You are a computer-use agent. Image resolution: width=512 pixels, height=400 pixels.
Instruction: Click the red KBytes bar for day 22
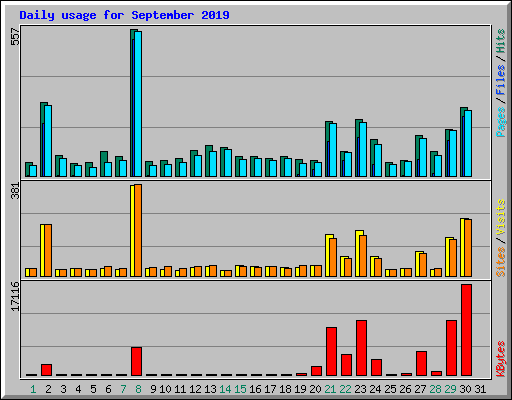346,365
